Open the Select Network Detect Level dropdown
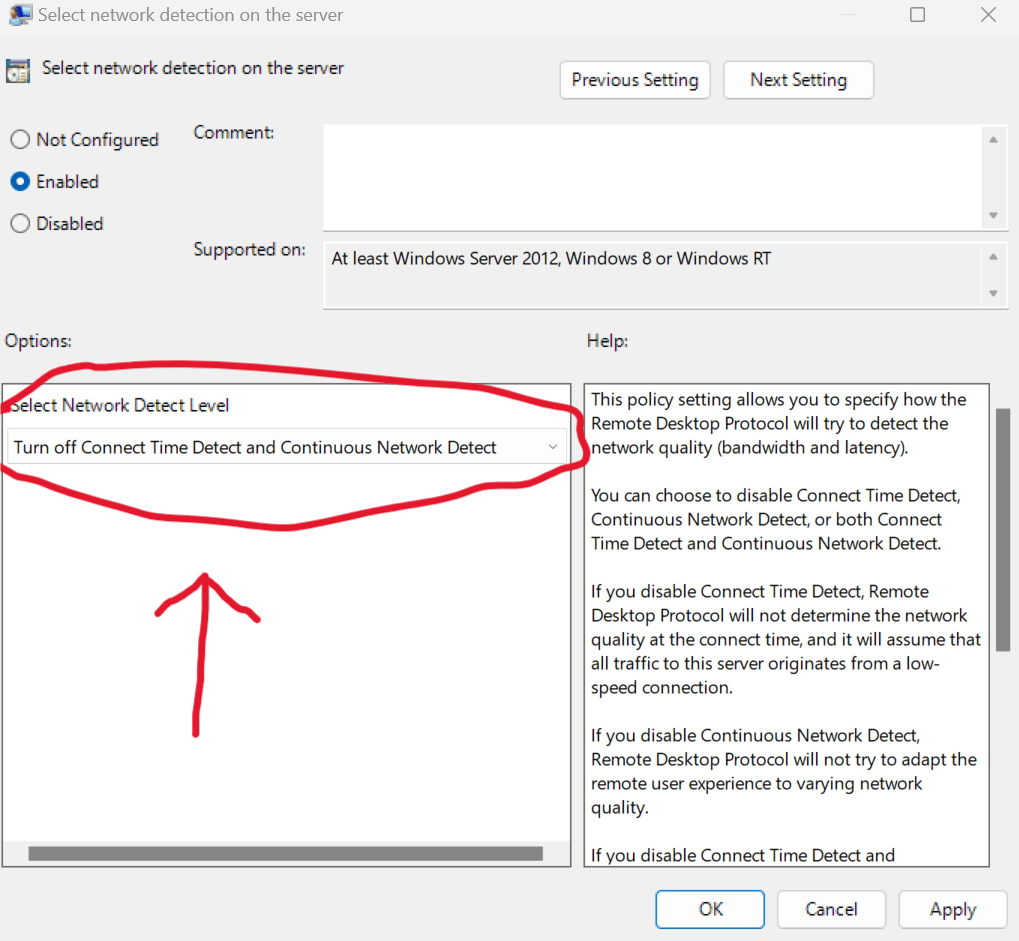1019x941 pixels. tap(286, 447)
